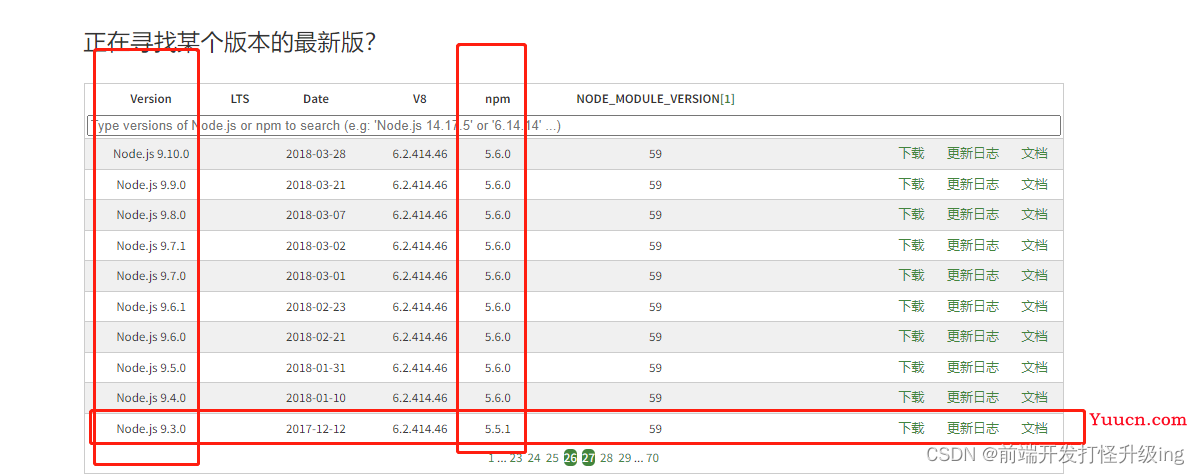The image size is (1199, 474).
Task: Download Node.js 9.8.0
Action: coord(911,214)
